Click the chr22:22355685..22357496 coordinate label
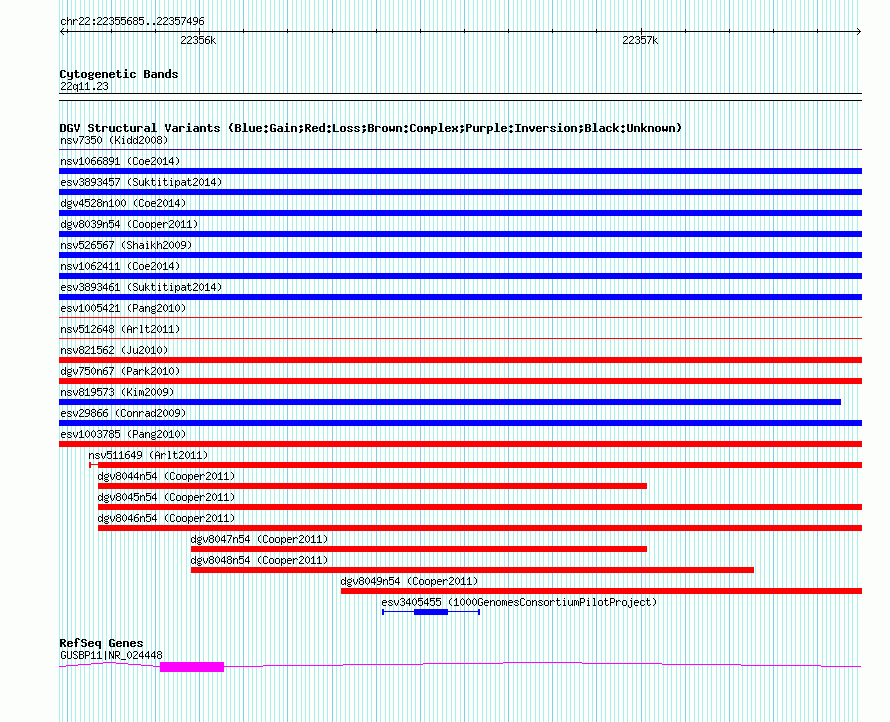 coord(132,21)
